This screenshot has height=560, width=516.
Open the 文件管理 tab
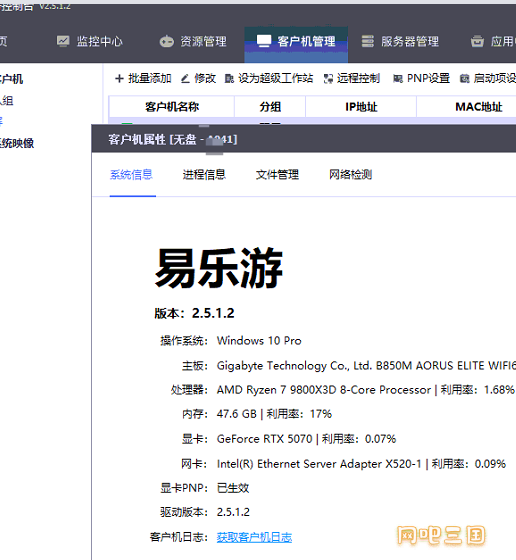(277, 175)
